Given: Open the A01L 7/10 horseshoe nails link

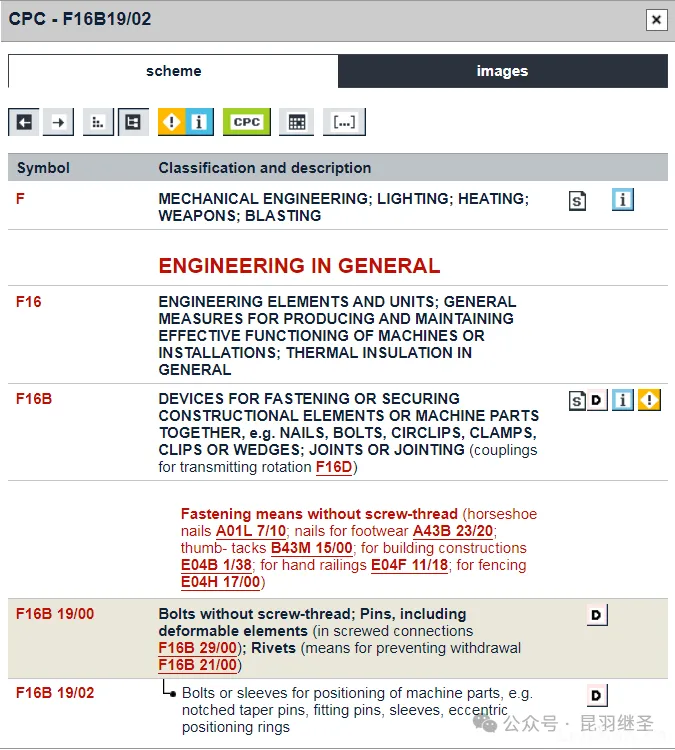Looking at the screenshot, I should (250, 531).
